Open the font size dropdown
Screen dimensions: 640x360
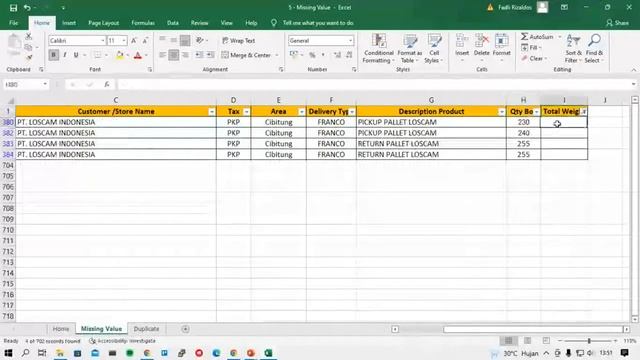(124, 40)
